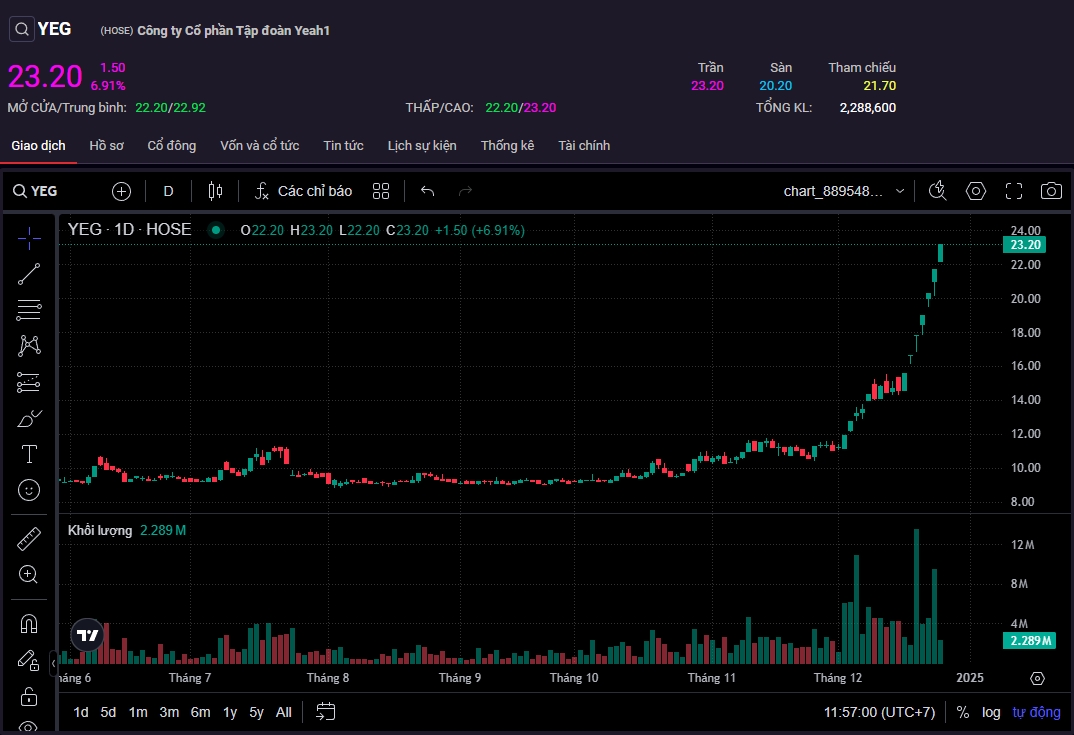Open symbol search YEG in chart toolbar

35,191
